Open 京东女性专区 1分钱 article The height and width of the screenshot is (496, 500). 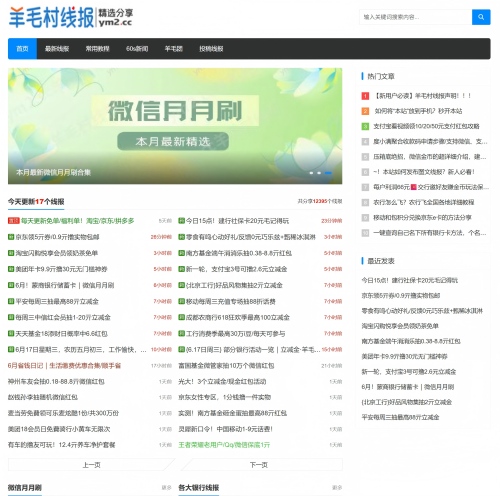[x=224, y=397]
